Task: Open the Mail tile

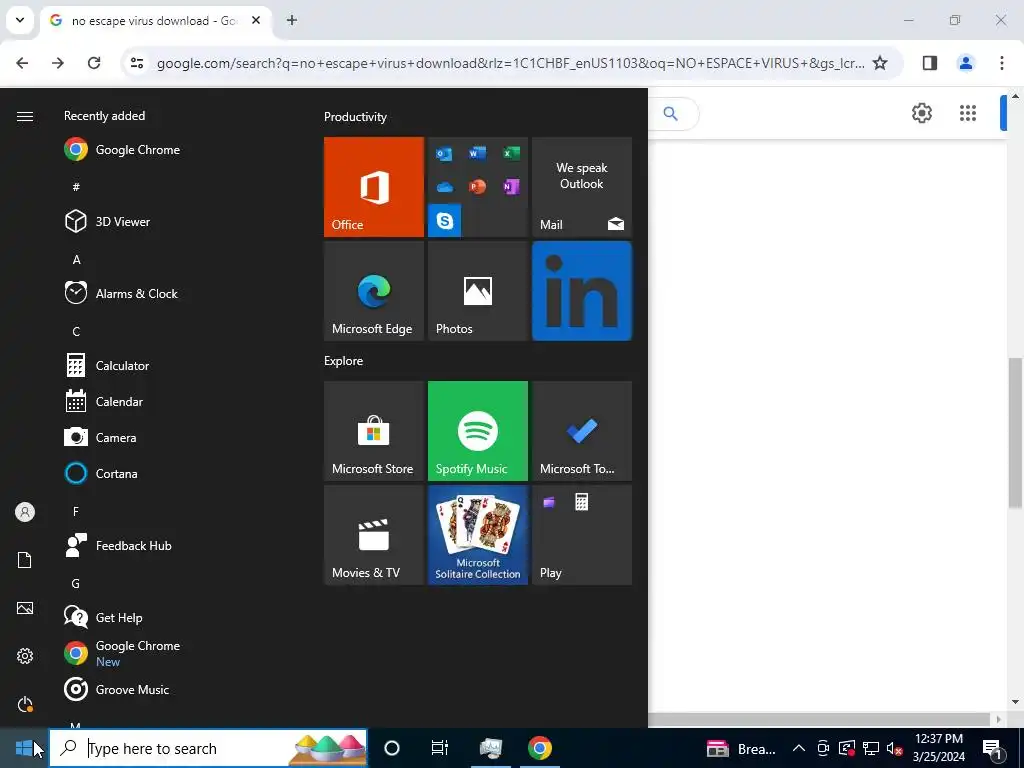Action: tap(582, 187)
